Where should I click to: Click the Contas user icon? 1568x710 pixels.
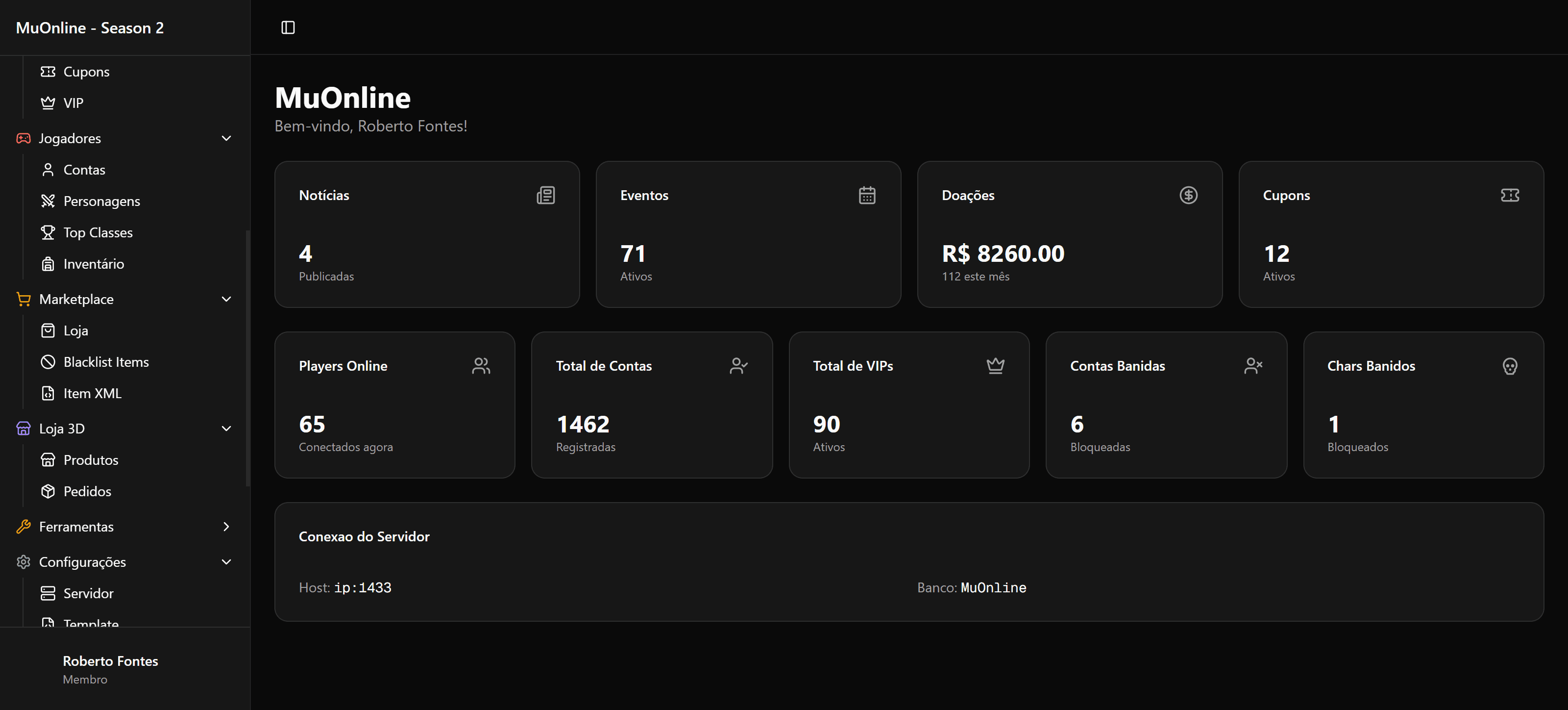coord(48,170)
